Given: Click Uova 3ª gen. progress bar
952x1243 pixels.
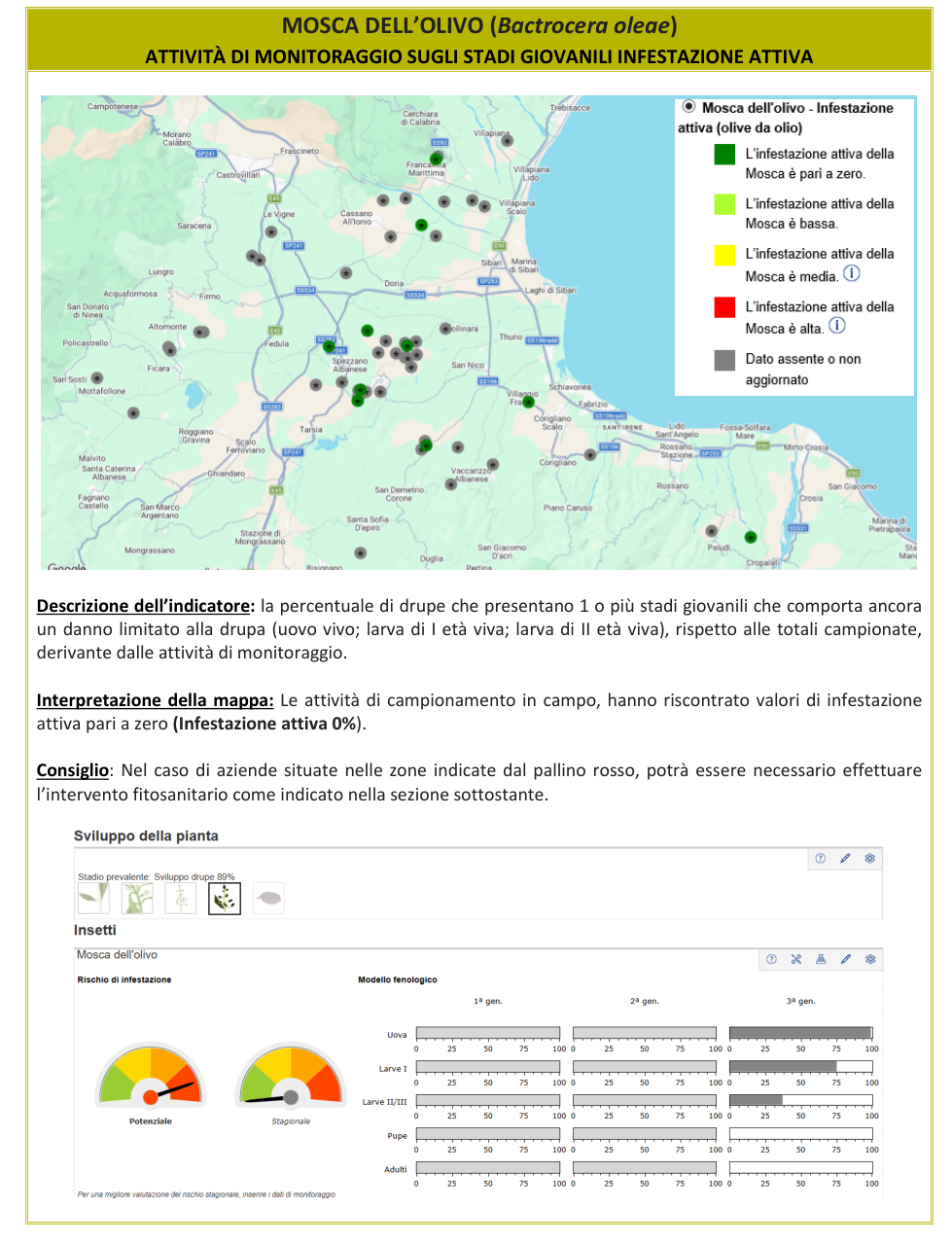Looking at the screenshot, I should [x=800, y=1033].
